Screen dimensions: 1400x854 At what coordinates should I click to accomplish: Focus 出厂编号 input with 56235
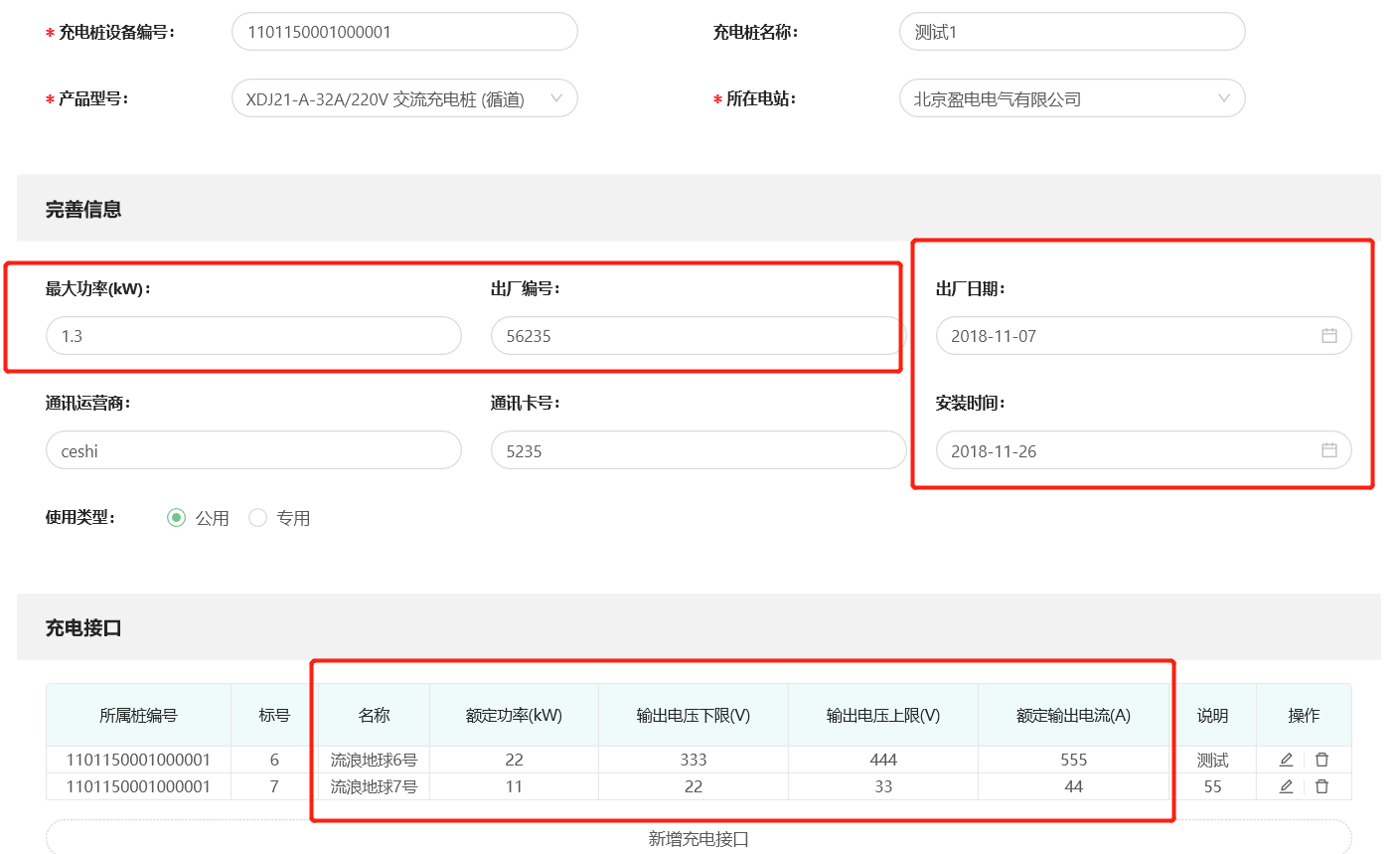click(699, 336)
